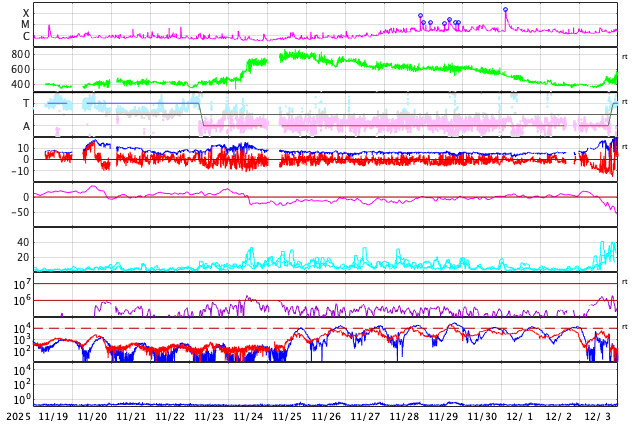Click the 2025 year label

pyautogui.click(x=17, y=416)
